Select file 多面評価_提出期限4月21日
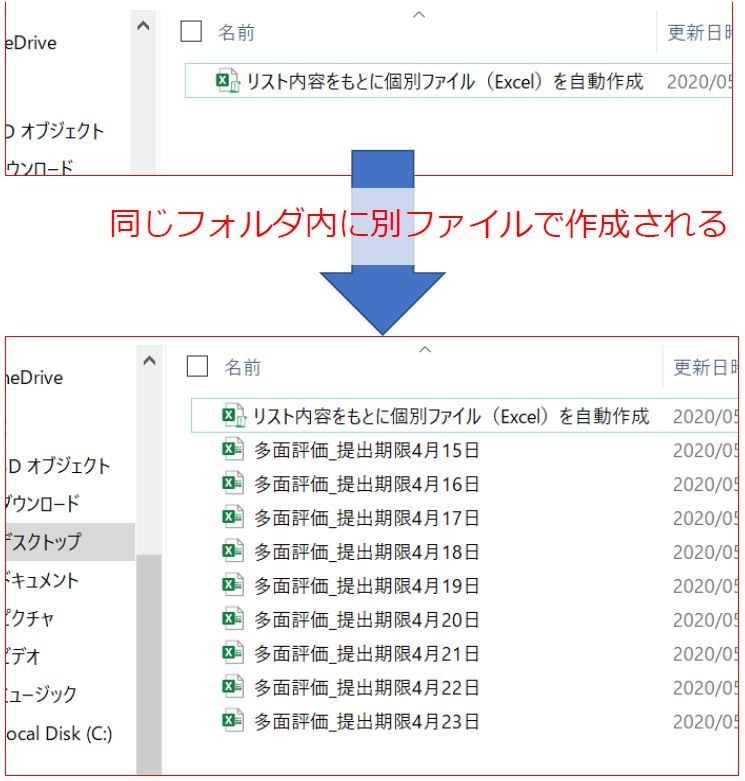The width and height of the screenshot is (745, 781). click(x=367, y=653)
